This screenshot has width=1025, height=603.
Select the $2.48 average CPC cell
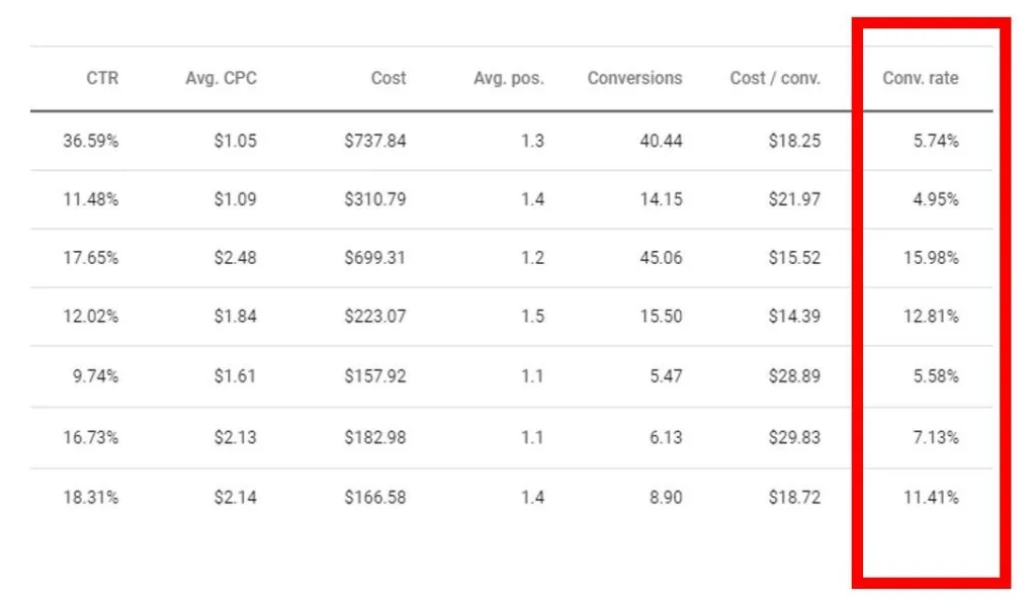(x=235, y=258)
